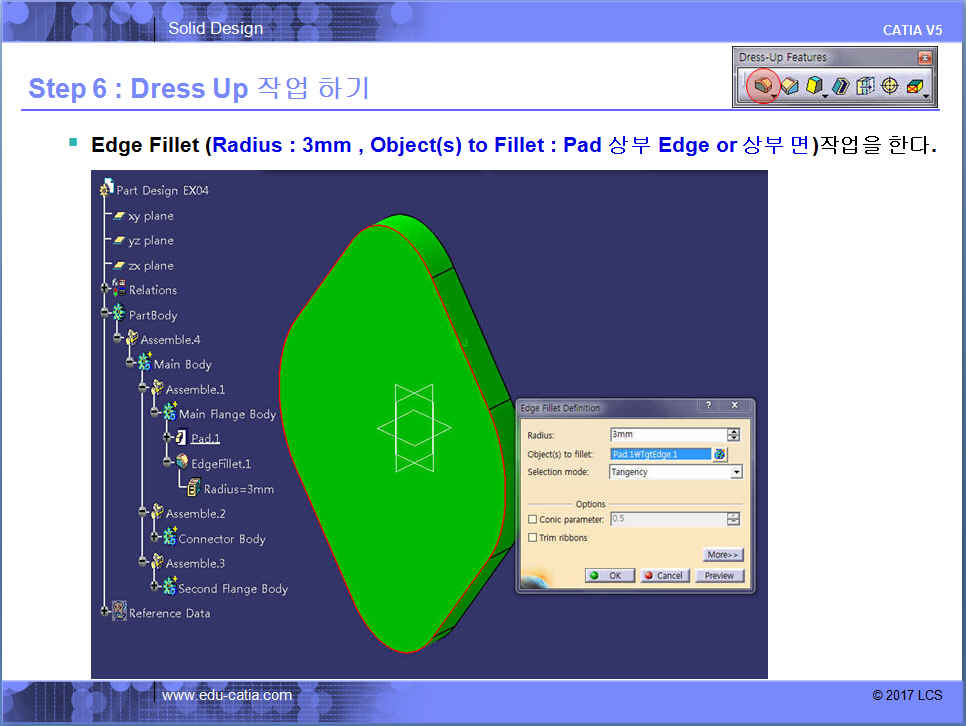Collapse the PartBody tree node
This screenshot has width=966, height=726.
(105, 315)
